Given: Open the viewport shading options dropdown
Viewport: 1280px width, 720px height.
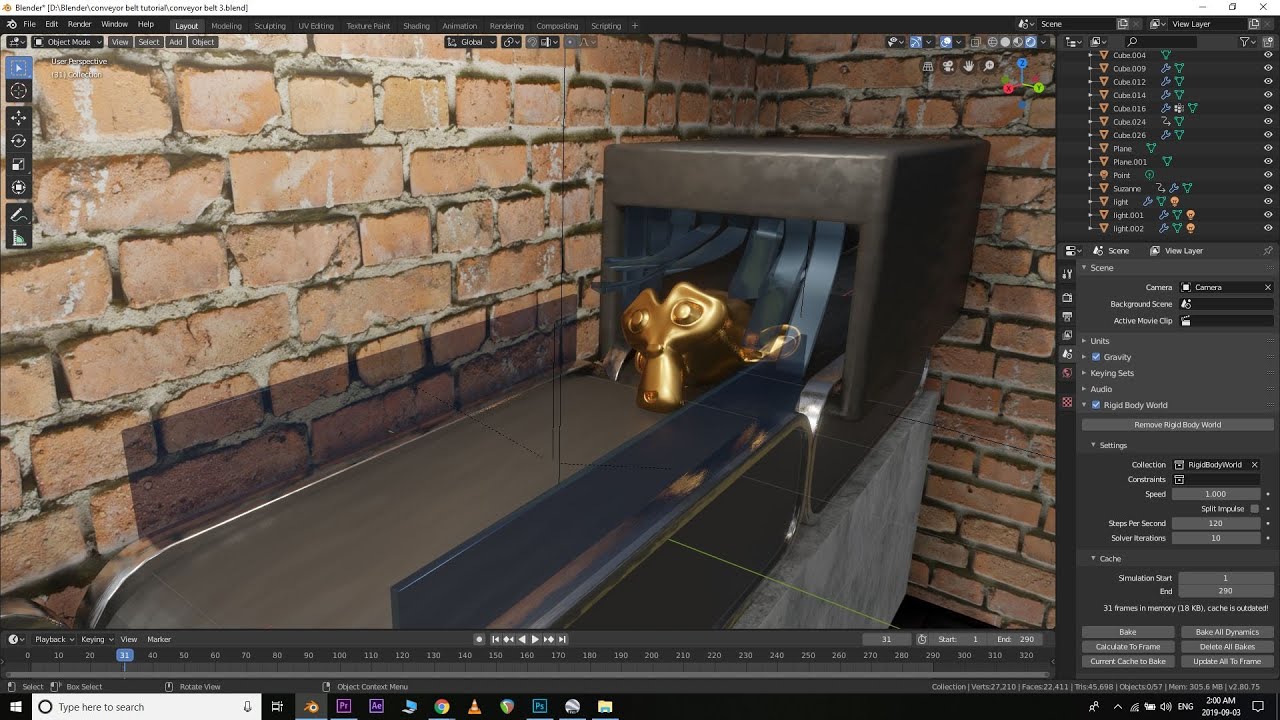Looking at the screenshot, I should point(1045,42).
